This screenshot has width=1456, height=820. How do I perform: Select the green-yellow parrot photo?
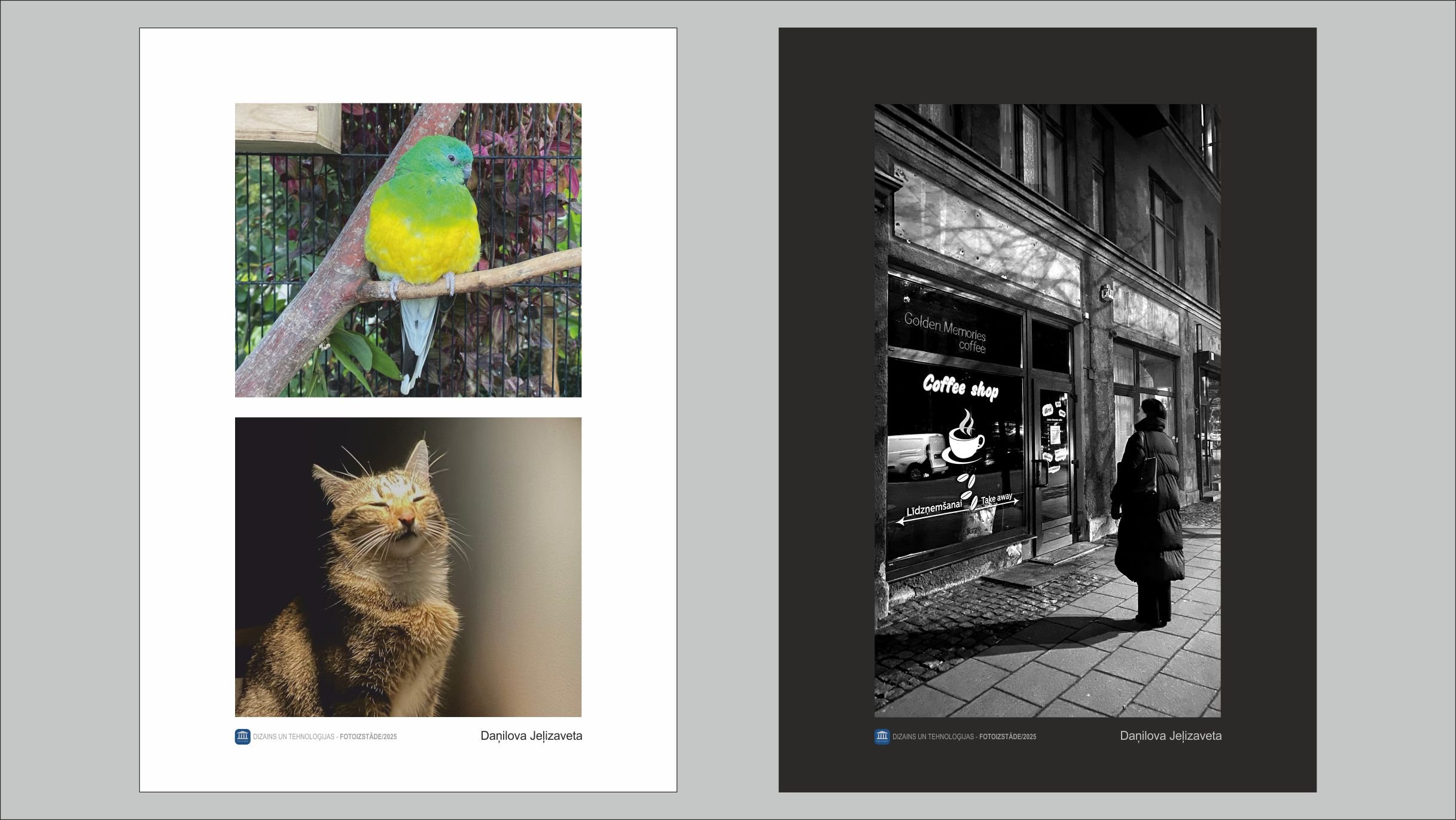[408, 250]
